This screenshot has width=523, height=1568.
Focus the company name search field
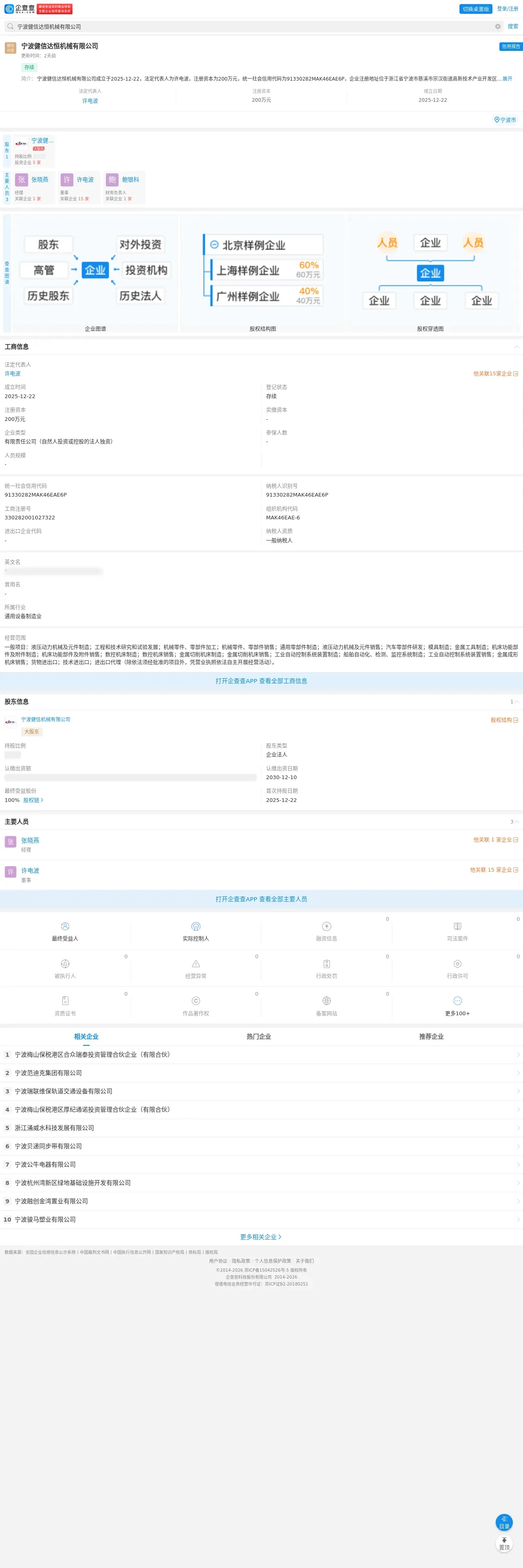coord(253,27)
